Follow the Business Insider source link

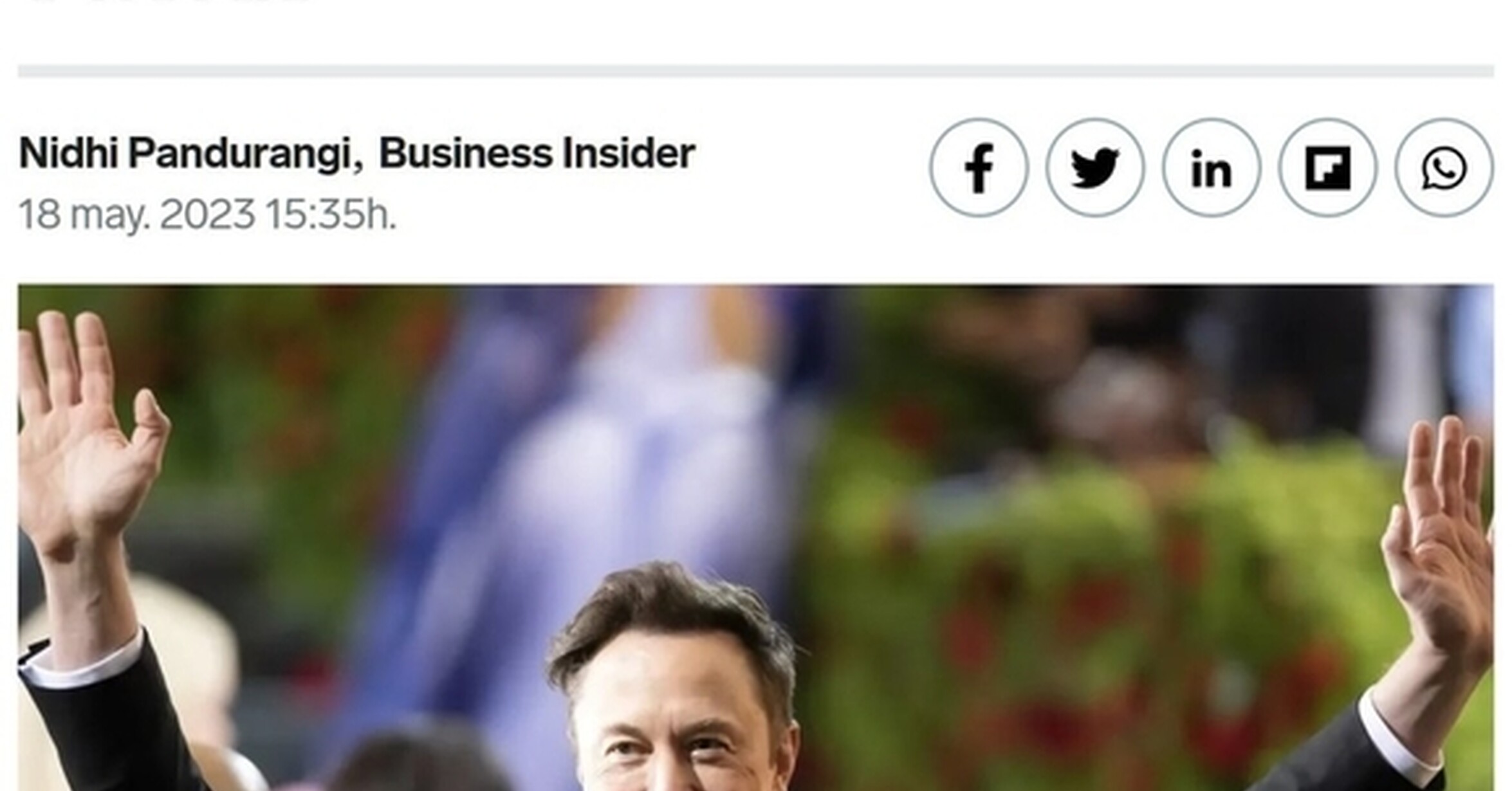click(x=537, y=154)
